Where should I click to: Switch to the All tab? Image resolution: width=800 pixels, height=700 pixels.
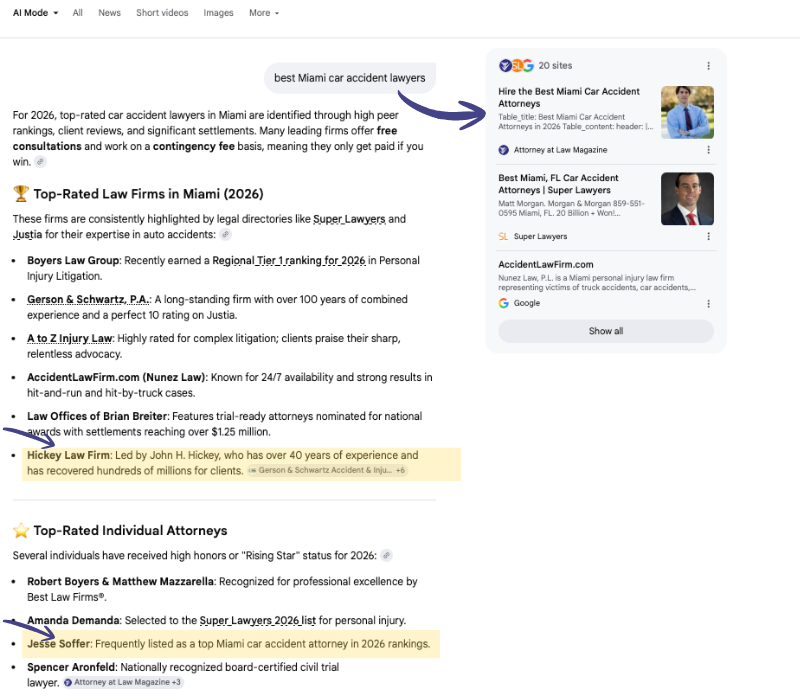point(78,13)
